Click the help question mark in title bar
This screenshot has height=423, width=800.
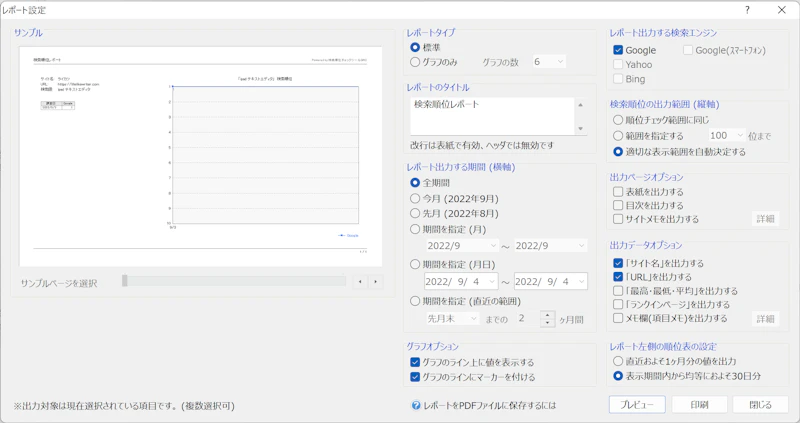tap(746, 9)
